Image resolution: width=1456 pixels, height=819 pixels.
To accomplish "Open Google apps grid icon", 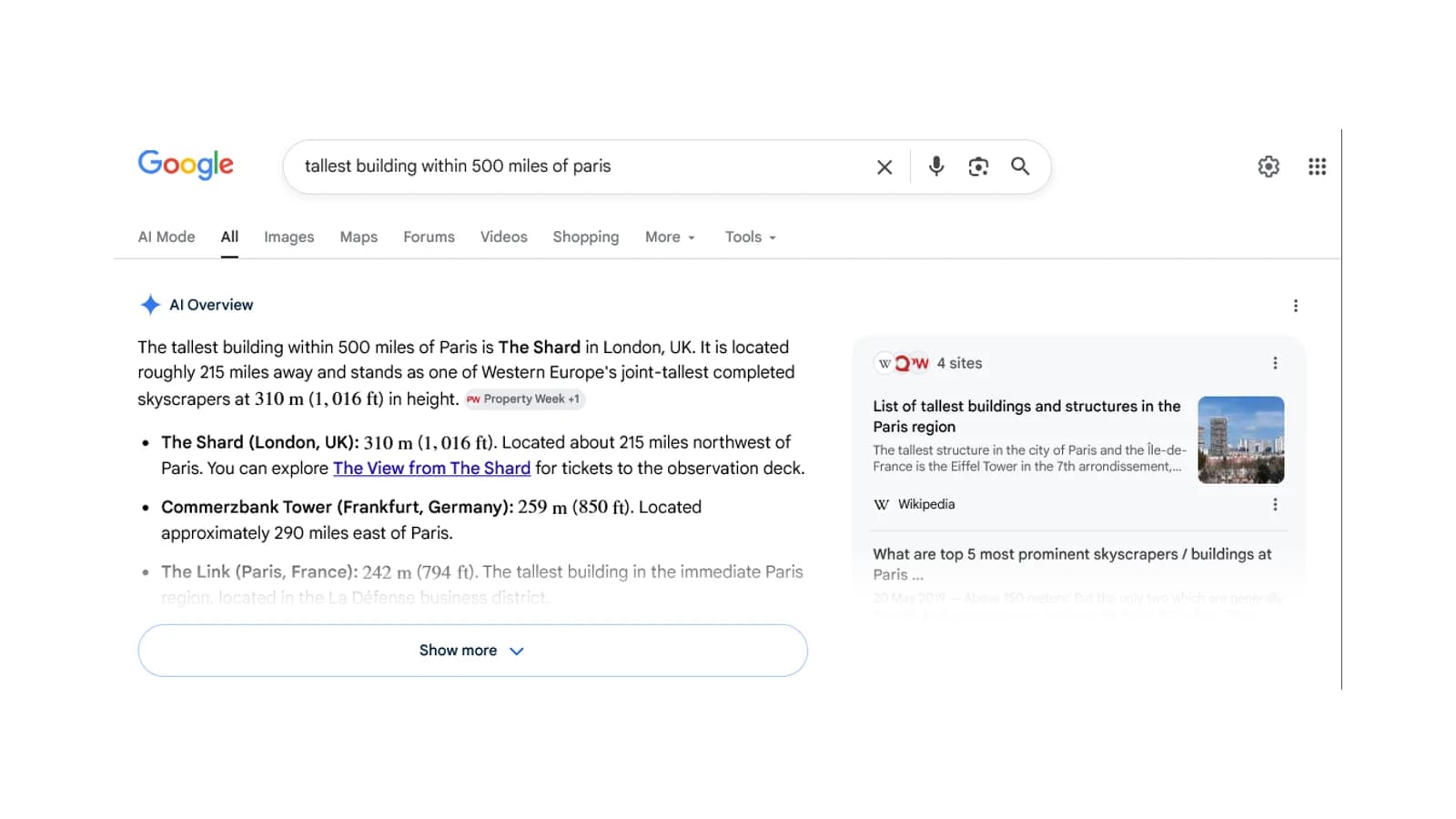I will coord(1317,167).
